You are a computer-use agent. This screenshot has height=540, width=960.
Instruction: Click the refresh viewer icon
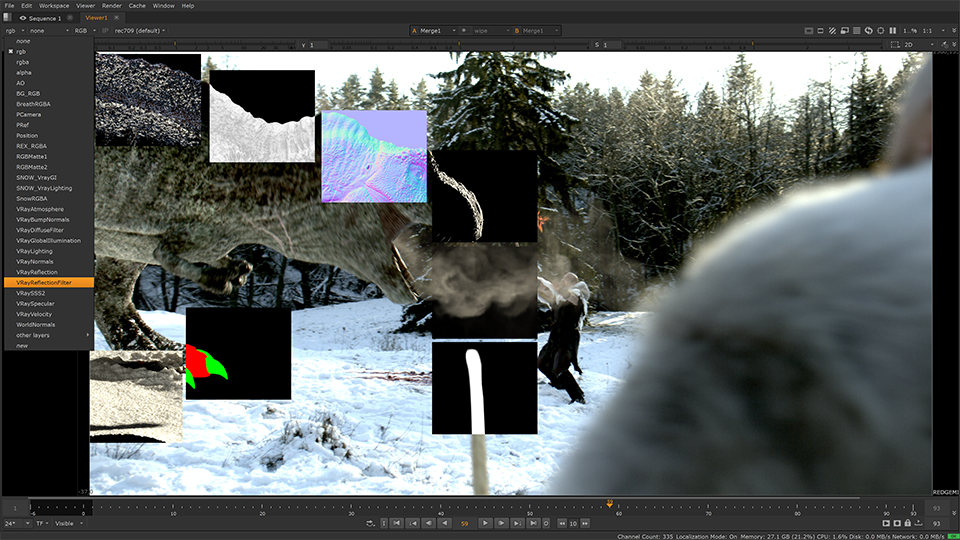click(867, 30)
